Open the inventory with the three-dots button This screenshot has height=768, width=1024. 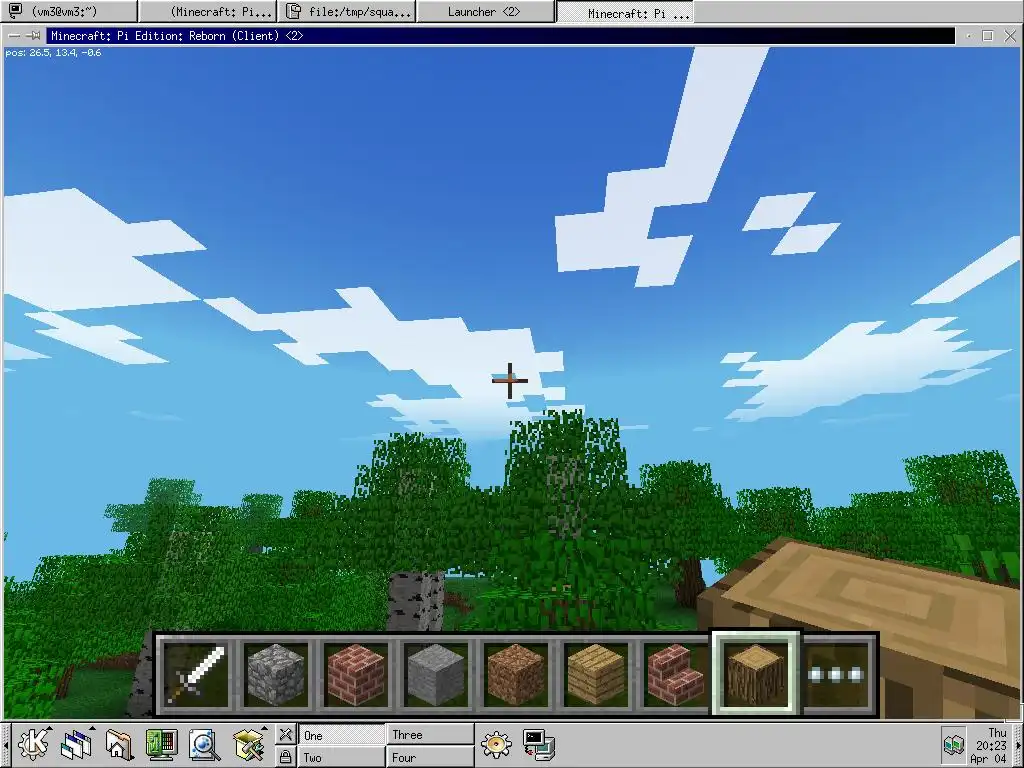click(x=836, y=675)
